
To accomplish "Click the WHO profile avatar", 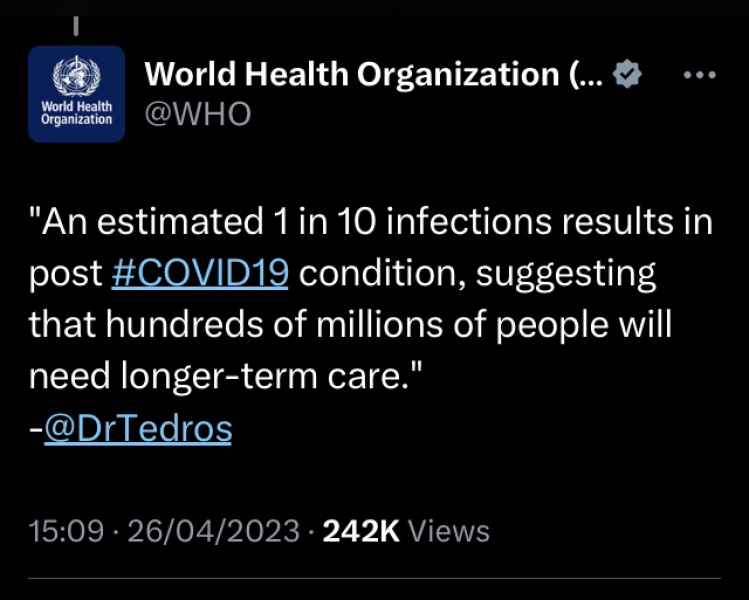I will [x=76, y=94].
